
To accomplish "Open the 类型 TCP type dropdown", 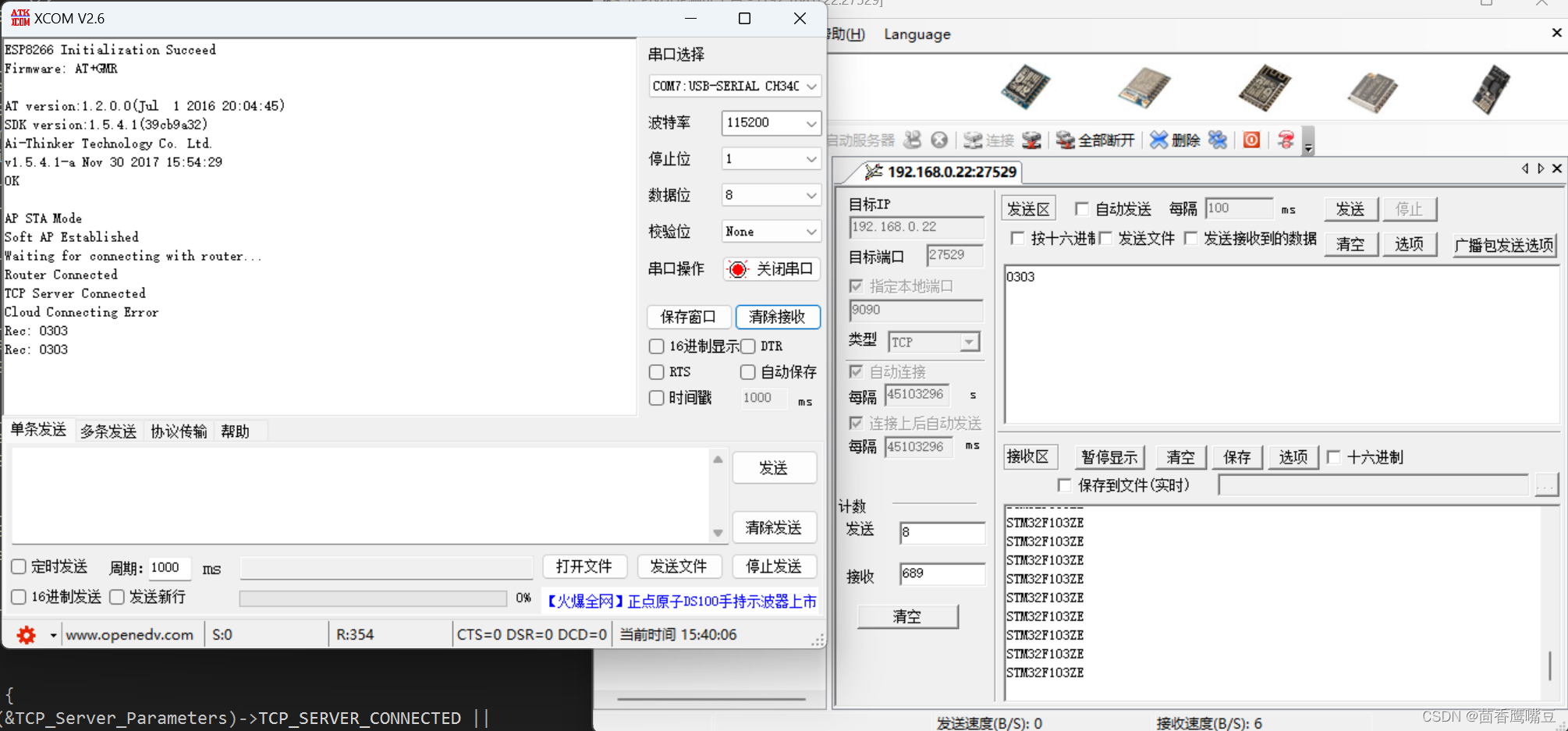I will coord(935,342).
